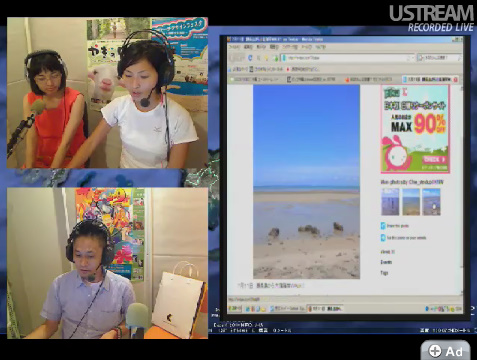Close the active browser tab with red icon
Viewport: 477px width, 360px height.
(455, 79)
